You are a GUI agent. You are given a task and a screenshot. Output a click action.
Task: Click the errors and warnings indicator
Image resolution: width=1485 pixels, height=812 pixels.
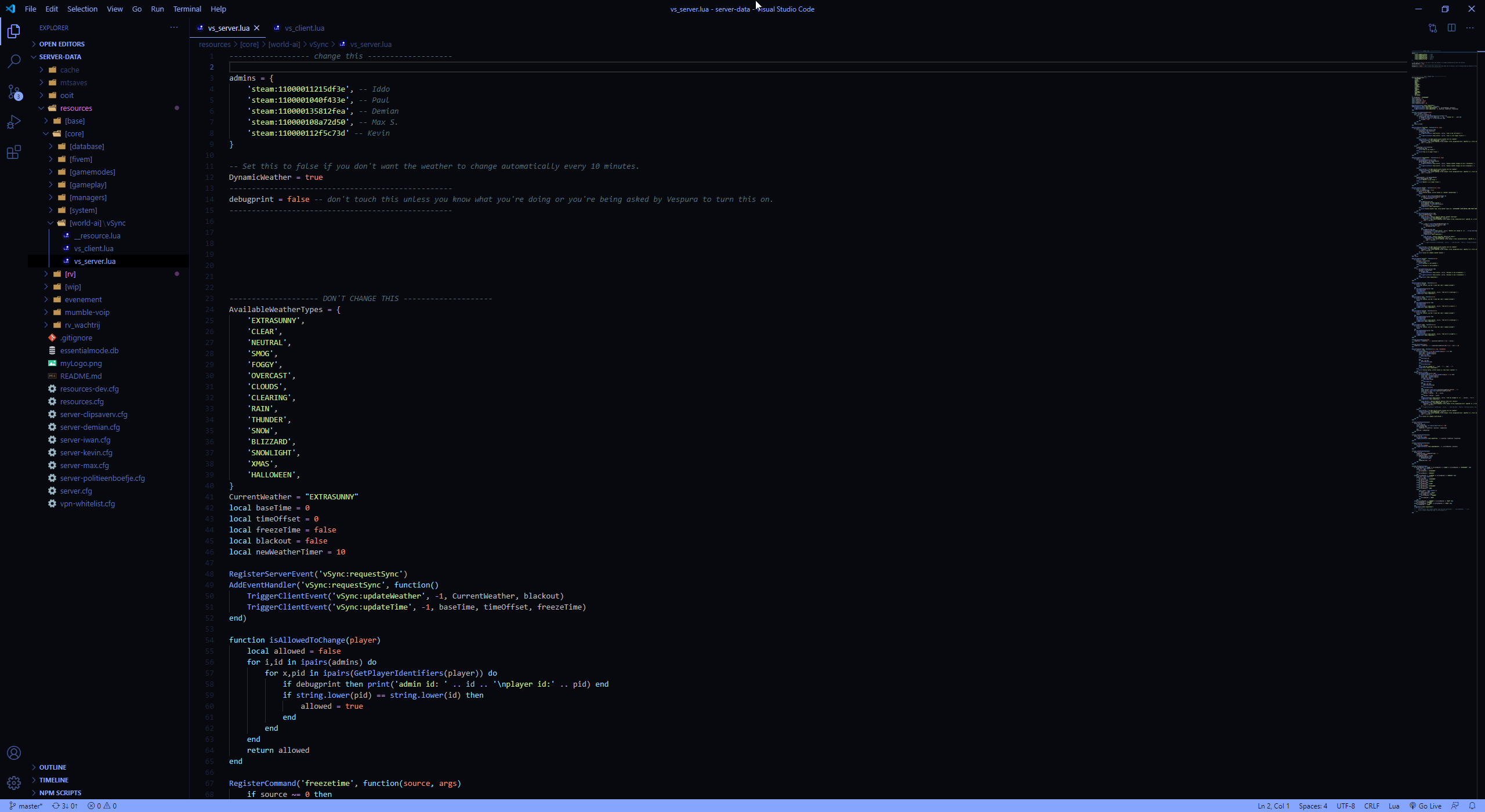click(x=102, y=806)
